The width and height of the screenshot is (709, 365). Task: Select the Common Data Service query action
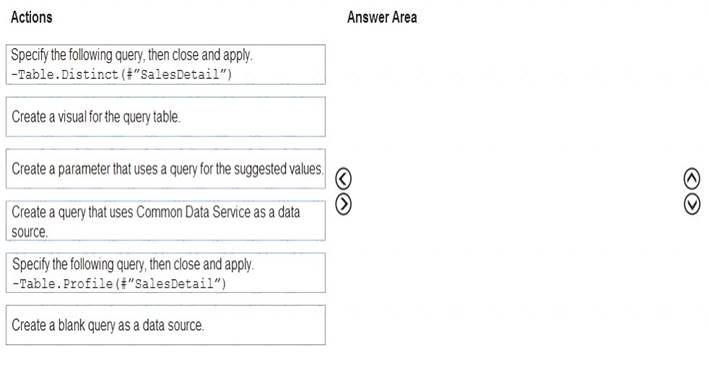(x=165, y=221)
